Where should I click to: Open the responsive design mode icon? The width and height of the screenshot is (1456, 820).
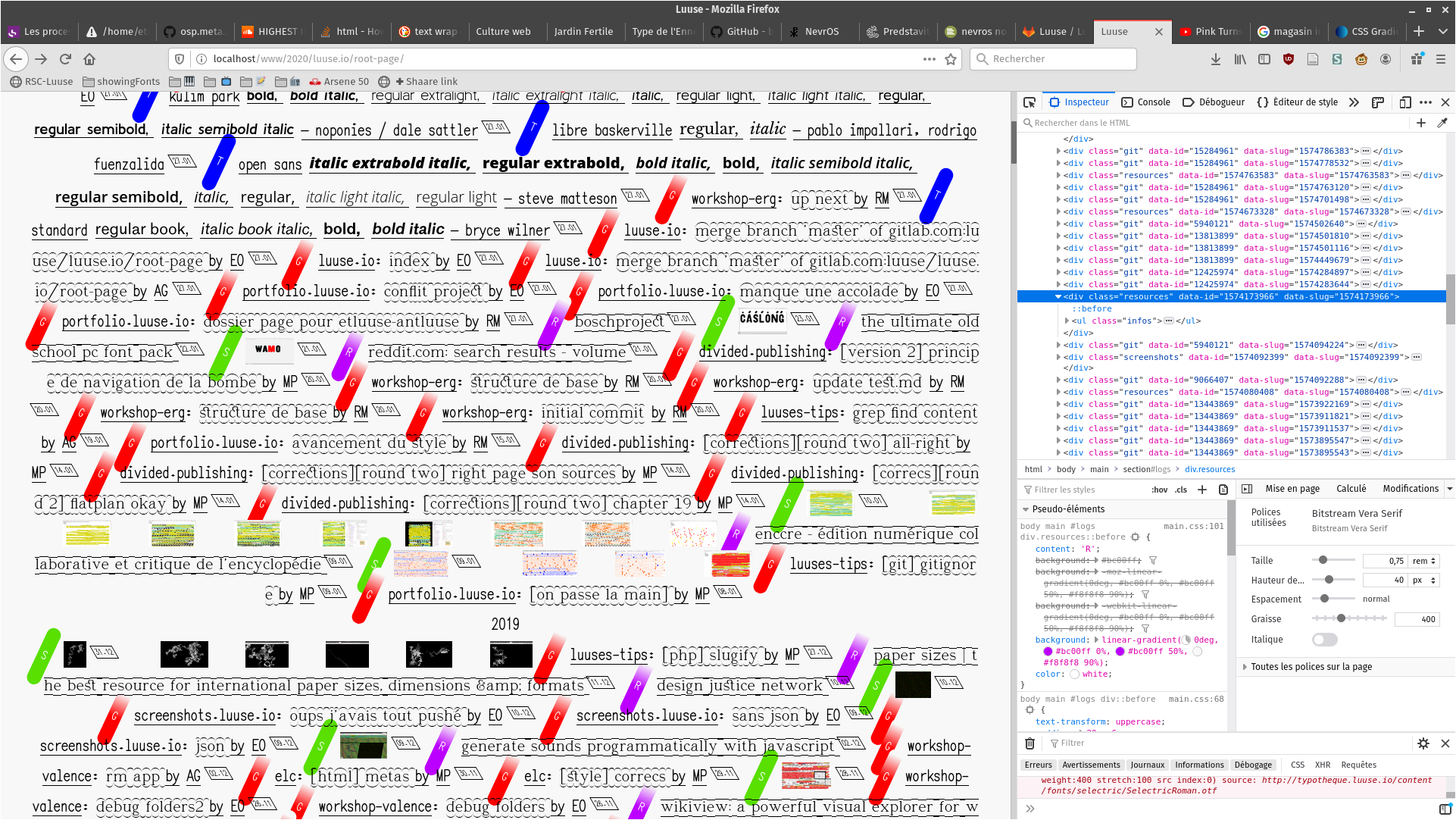pyautogui.click(x=1405, y=102)
